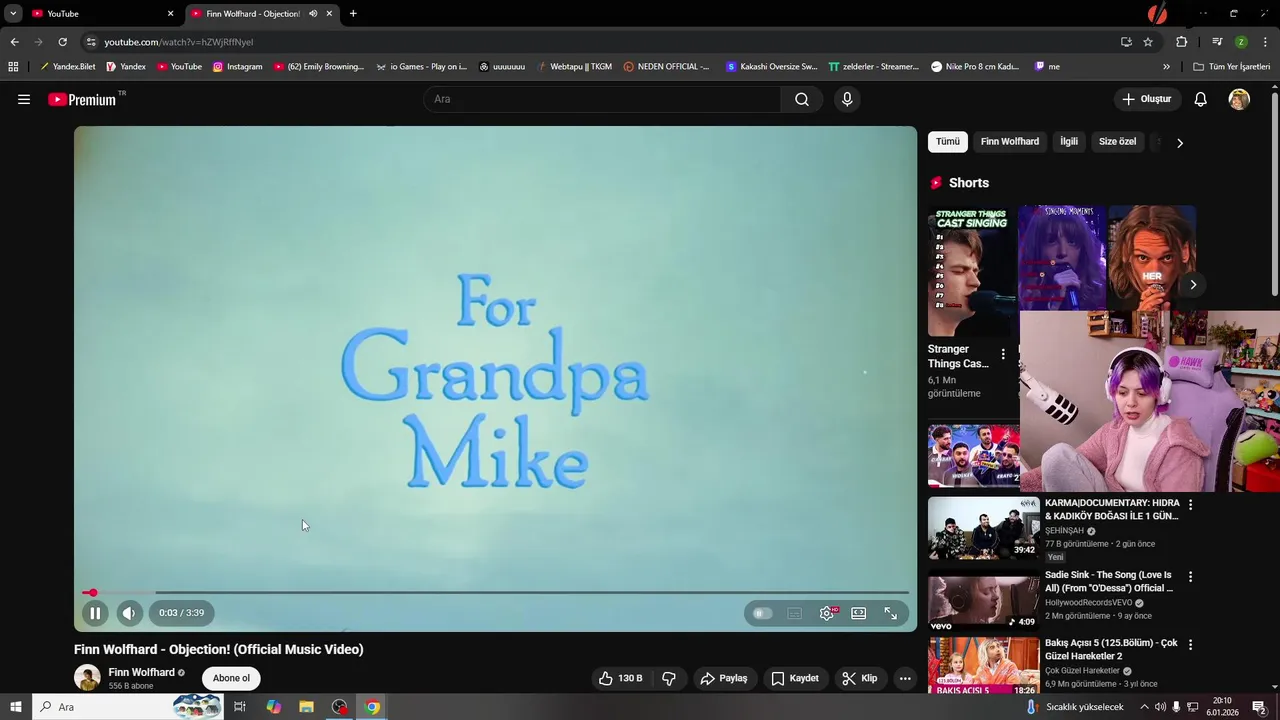Reload the page

click(x=62, y=42)
